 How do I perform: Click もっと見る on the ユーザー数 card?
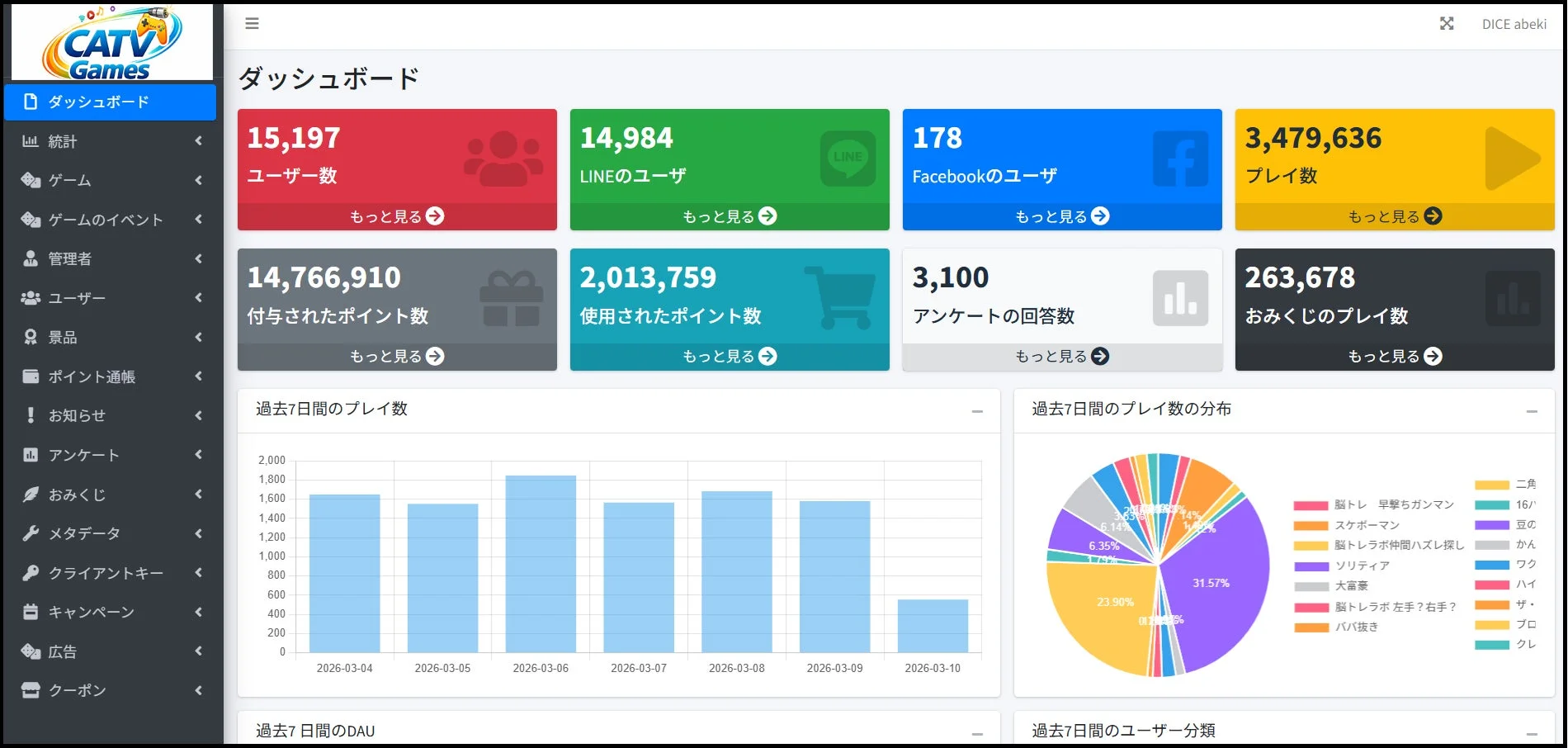point(397,216)
